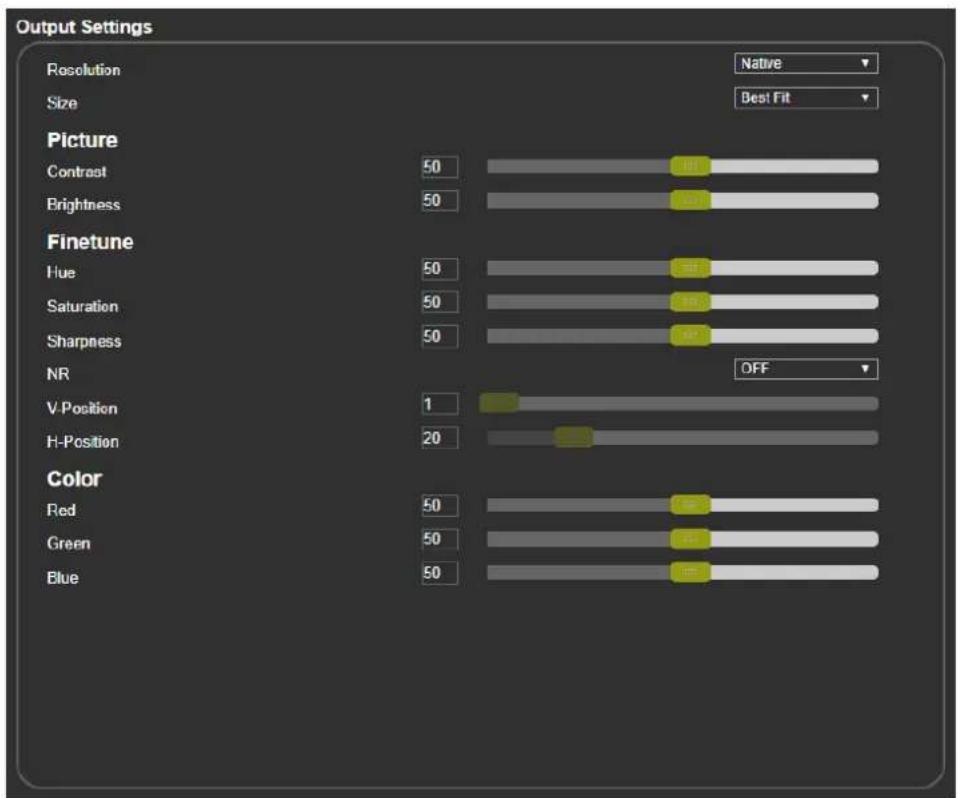Focus the V-Position value field

pyautogui.click(x=440, y=404)
